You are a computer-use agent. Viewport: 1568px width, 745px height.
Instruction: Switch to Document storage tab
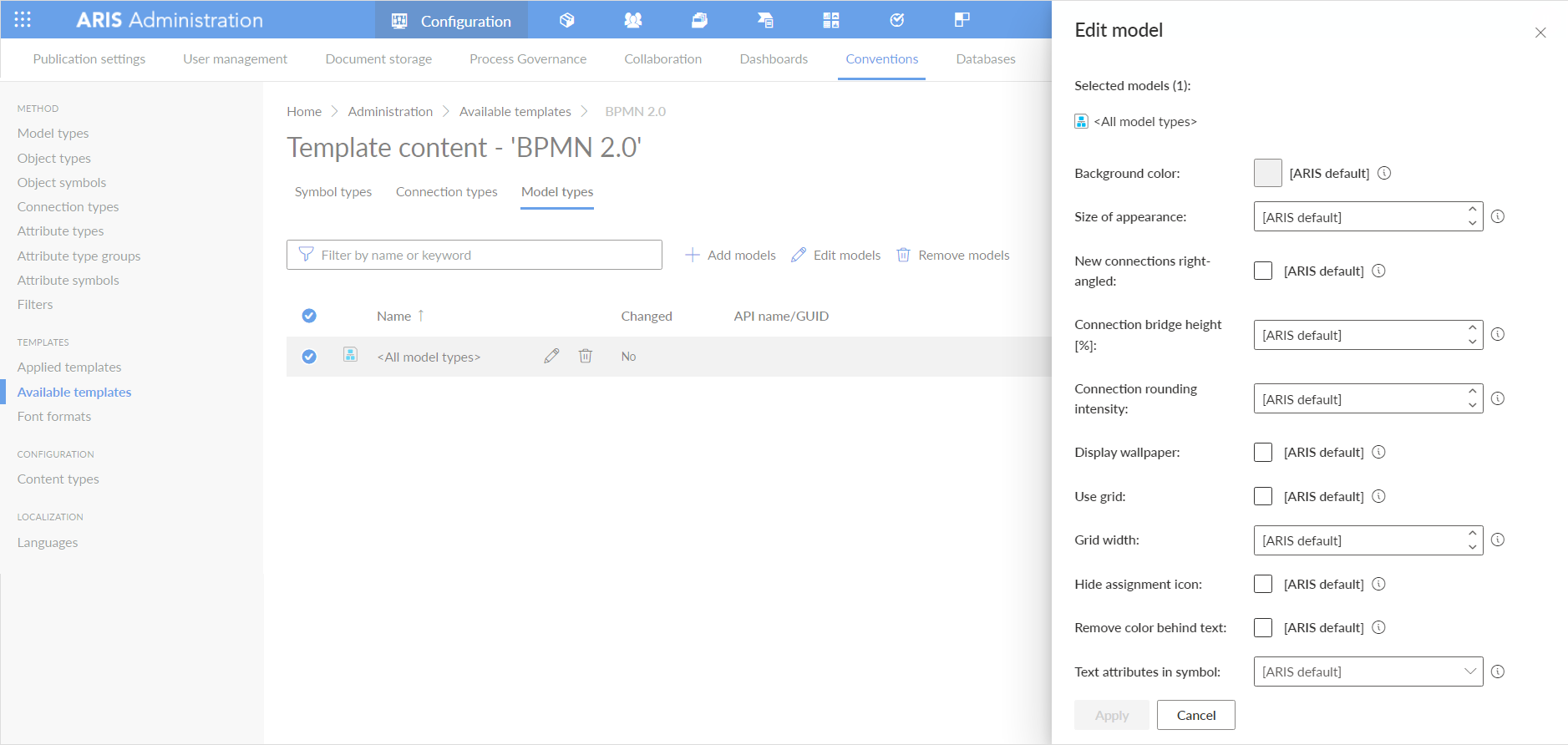(x=378, y=58)
